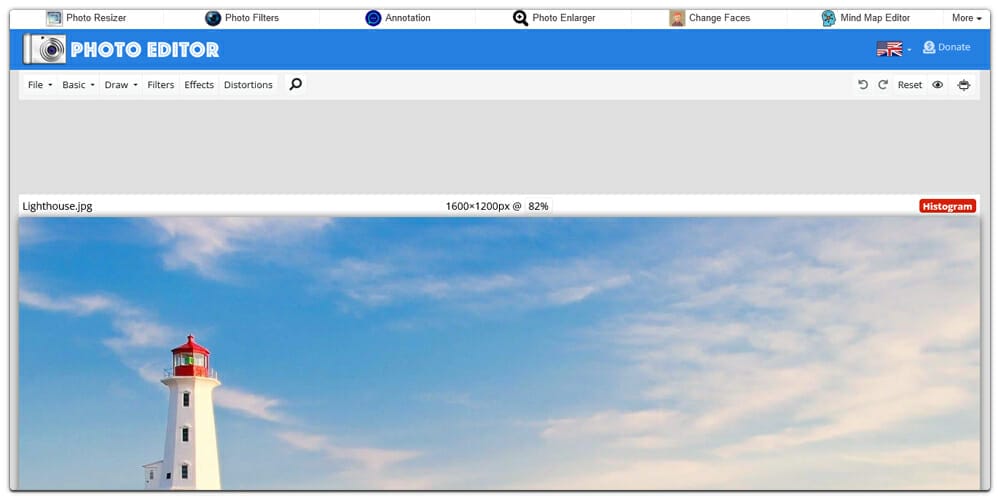Open the Photo Enlarger link
This screenshot has height=500, width=1000.
[564, 18]
